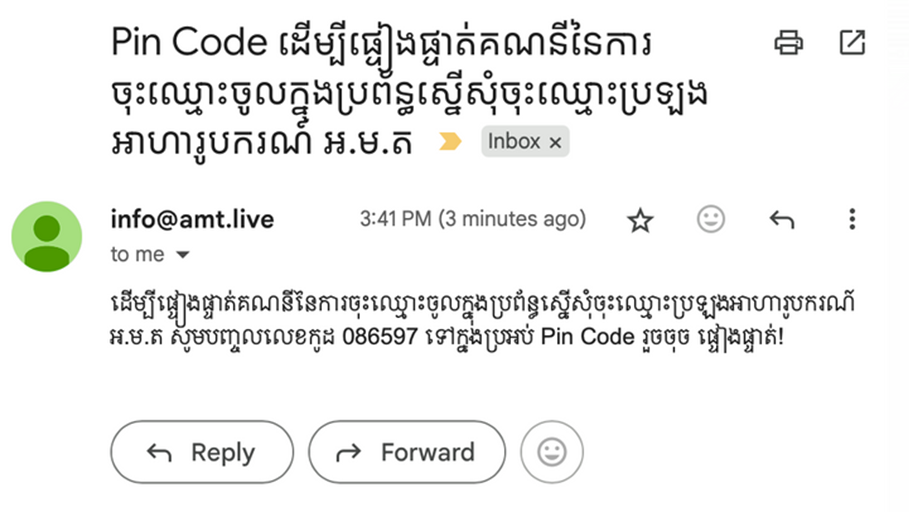Click "Pin Code" text in message body
This screenshot has width=909, height=512.
pos(585,337)
